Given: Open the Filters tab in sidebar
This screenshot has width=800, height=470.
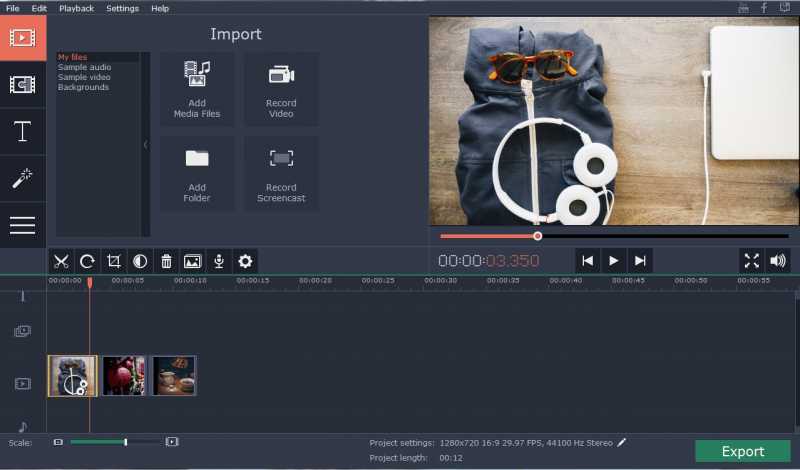Looking at the screenshot, I should tap(22, 85).
